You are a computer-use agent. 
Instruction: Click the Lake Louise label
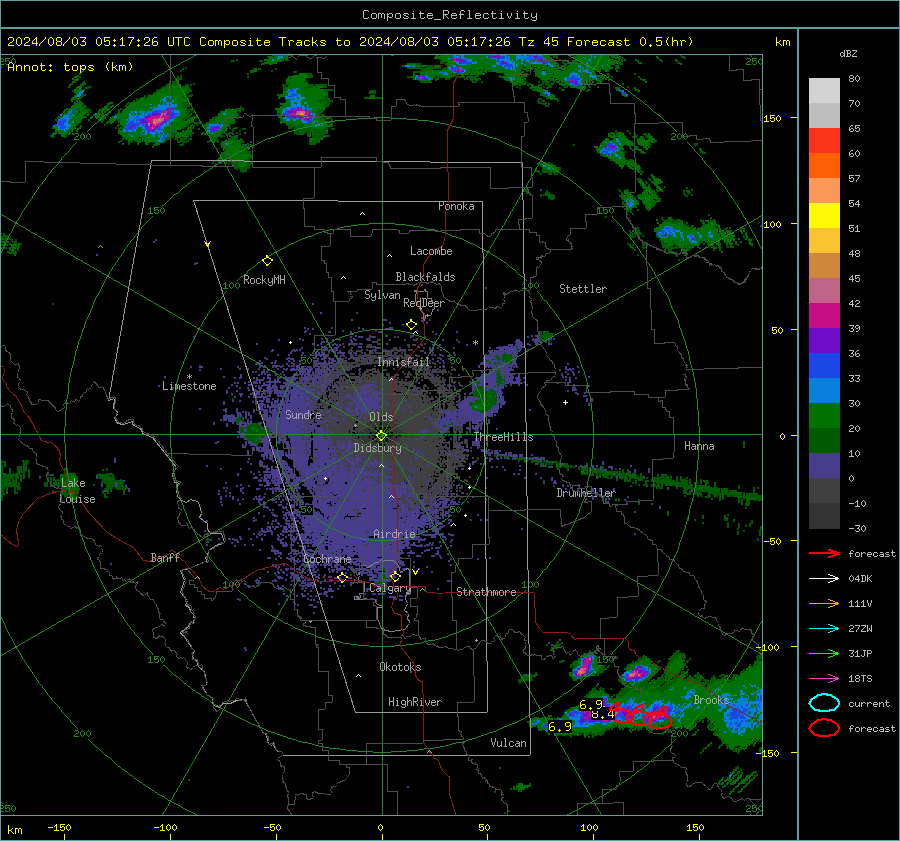pyautogui.click(x=77, y=491)
